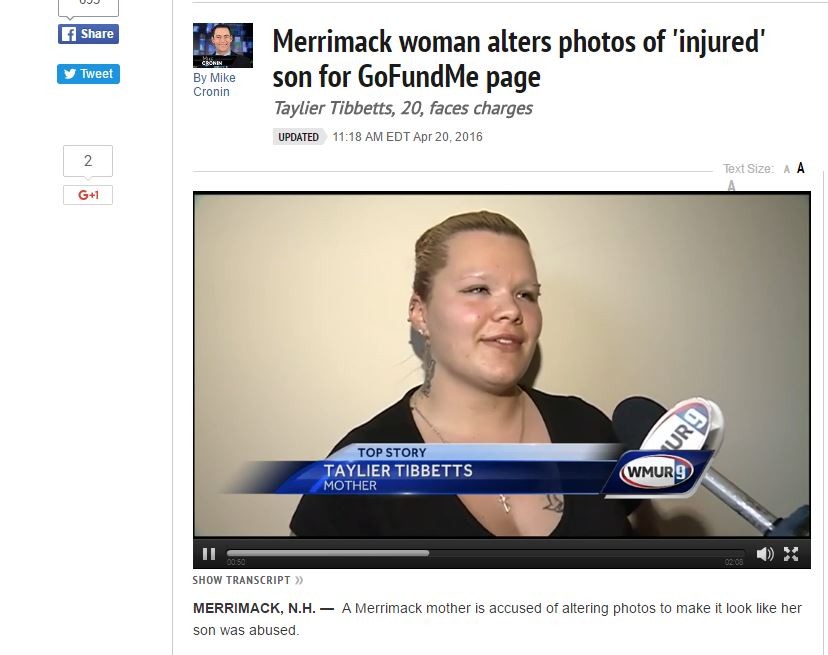Mute the video using the speaker icon

point(765,554)
